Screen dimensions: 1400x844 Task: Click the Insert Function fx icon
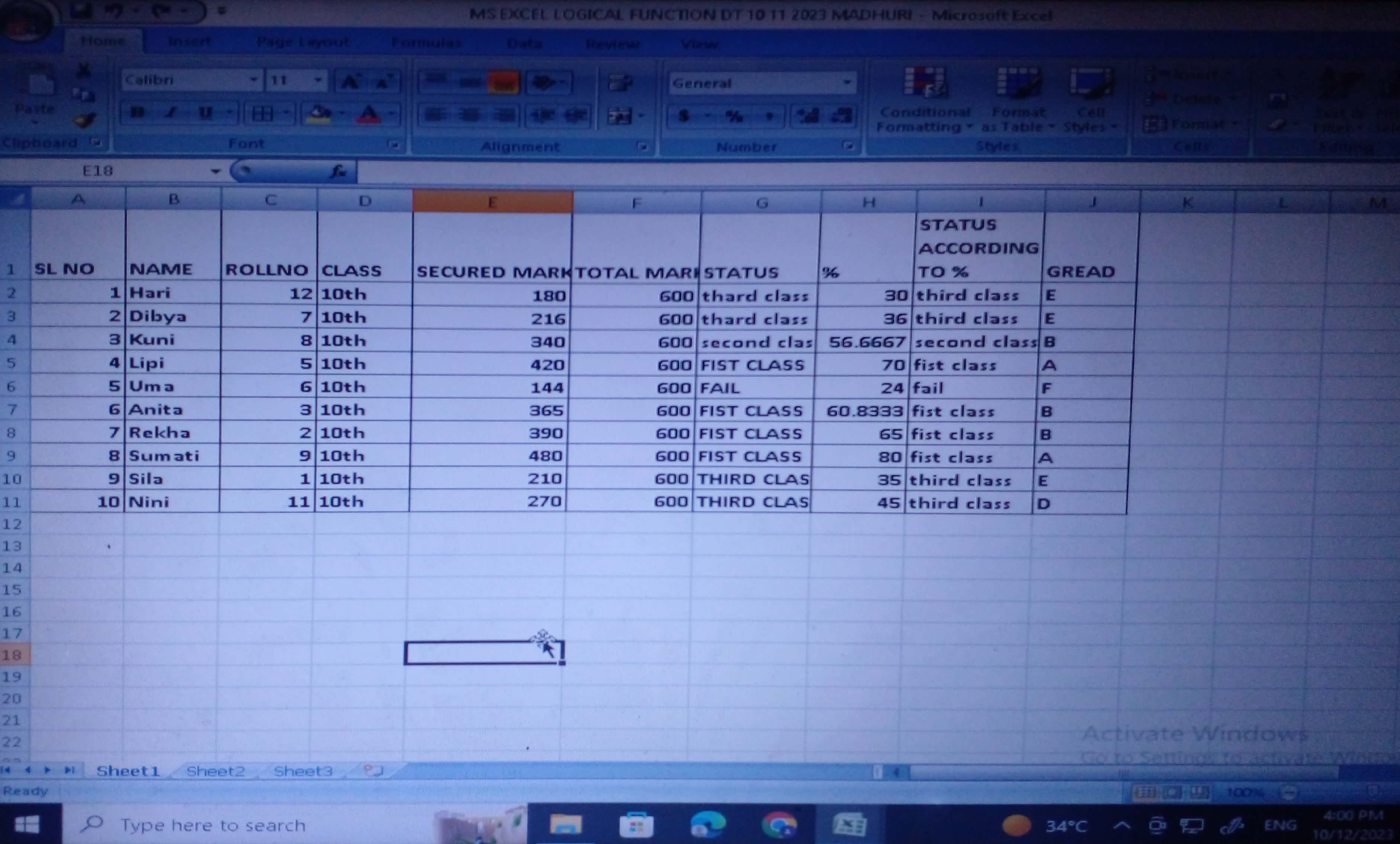click(x=338, y=170)
